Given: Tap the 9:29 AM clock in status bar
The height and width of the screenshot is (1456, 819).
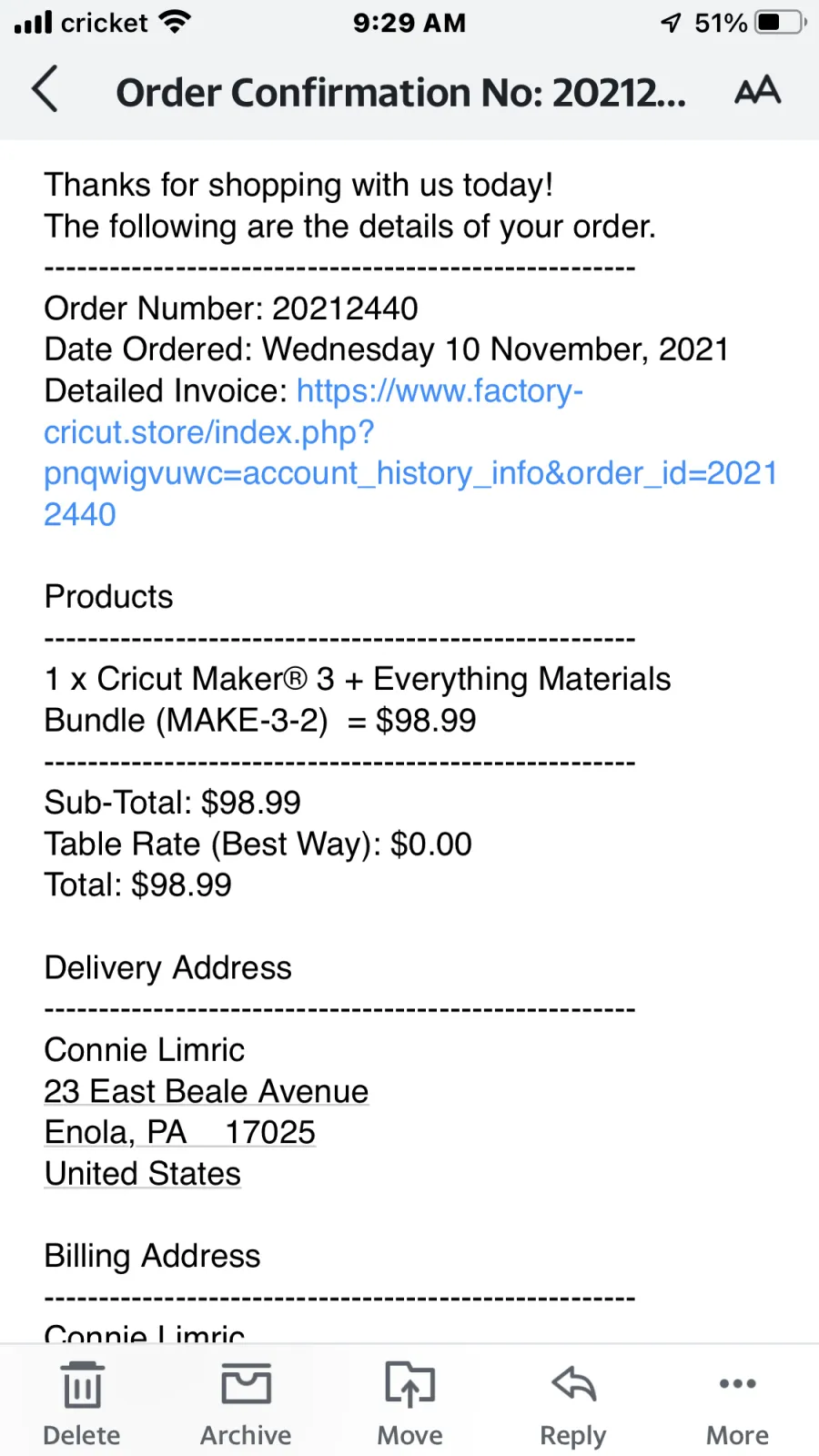Looking at the screenshot, I should pos(409,23).
